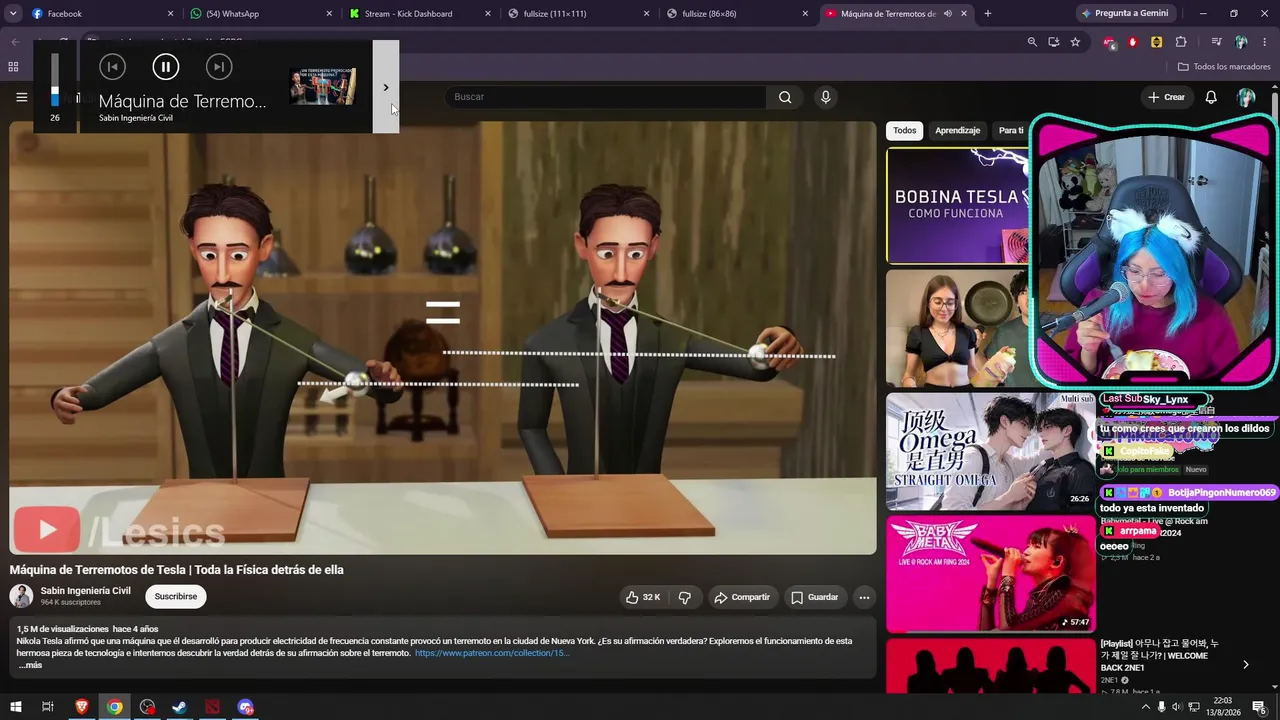Viewport: 1280px width, 720px height.
Task: Adjust the volume slider showing 26
Action: coord(55,80)
